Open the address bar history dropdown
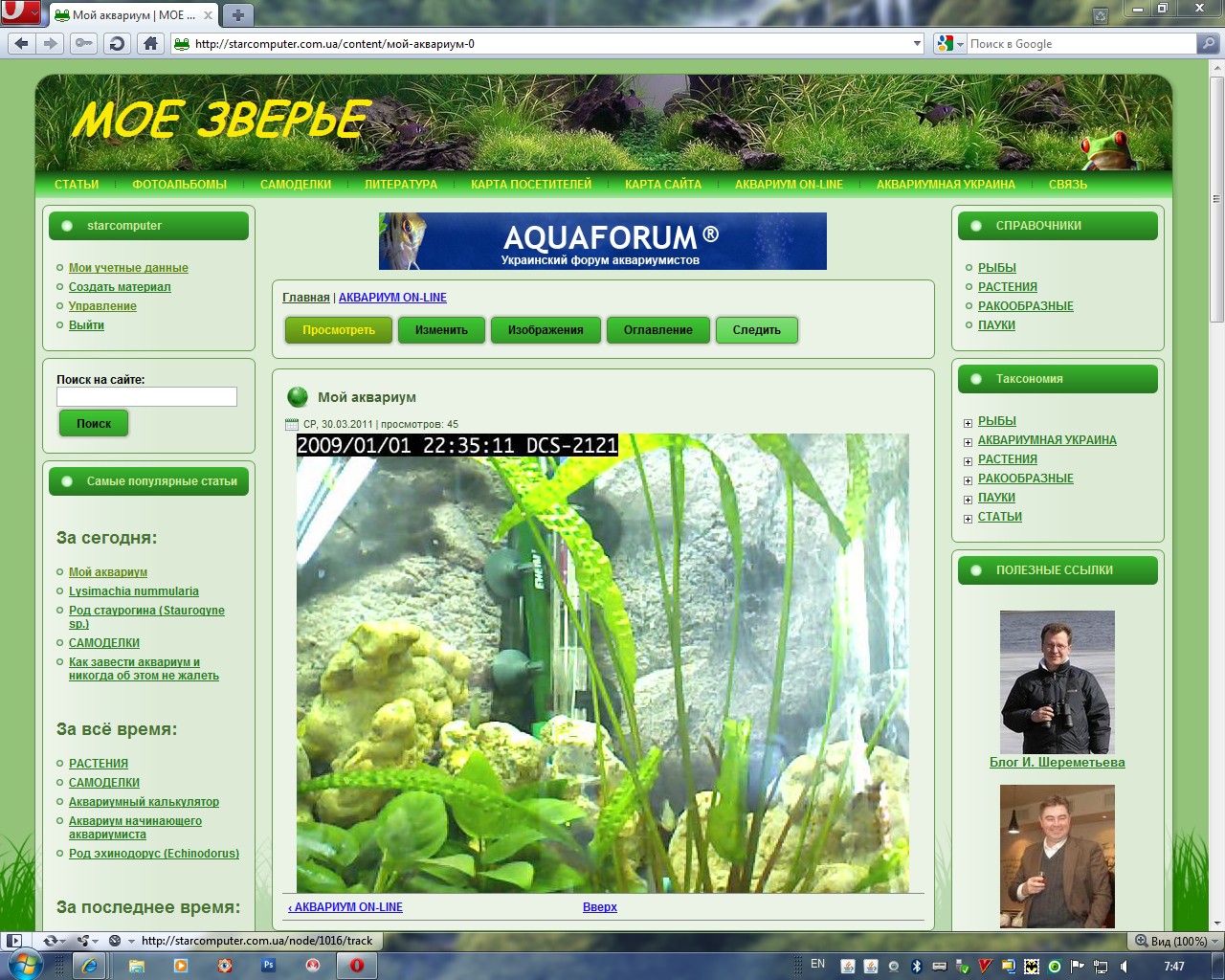Viewport: 1225px width, 980px height. tap(917, 43)
